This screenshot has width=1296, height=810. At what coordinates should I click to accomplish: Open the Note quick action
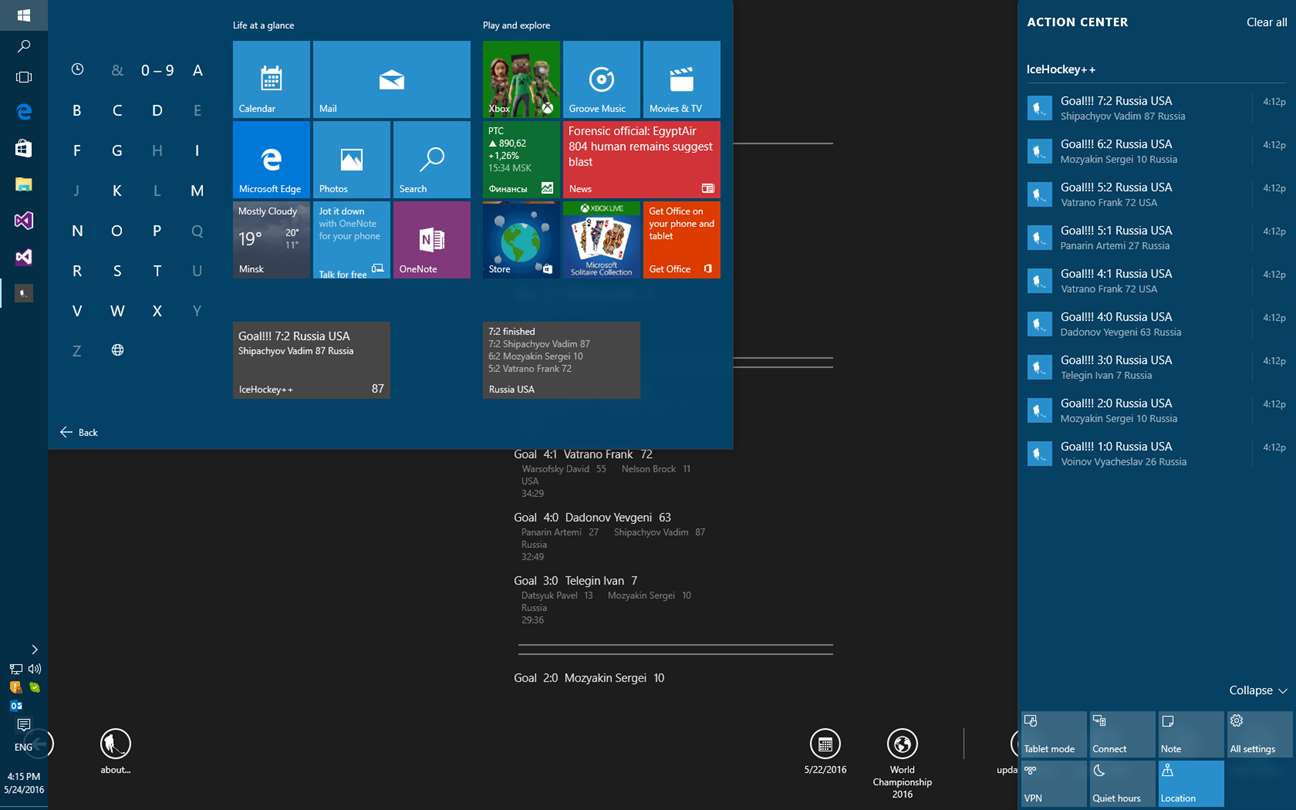[1191, 734]
